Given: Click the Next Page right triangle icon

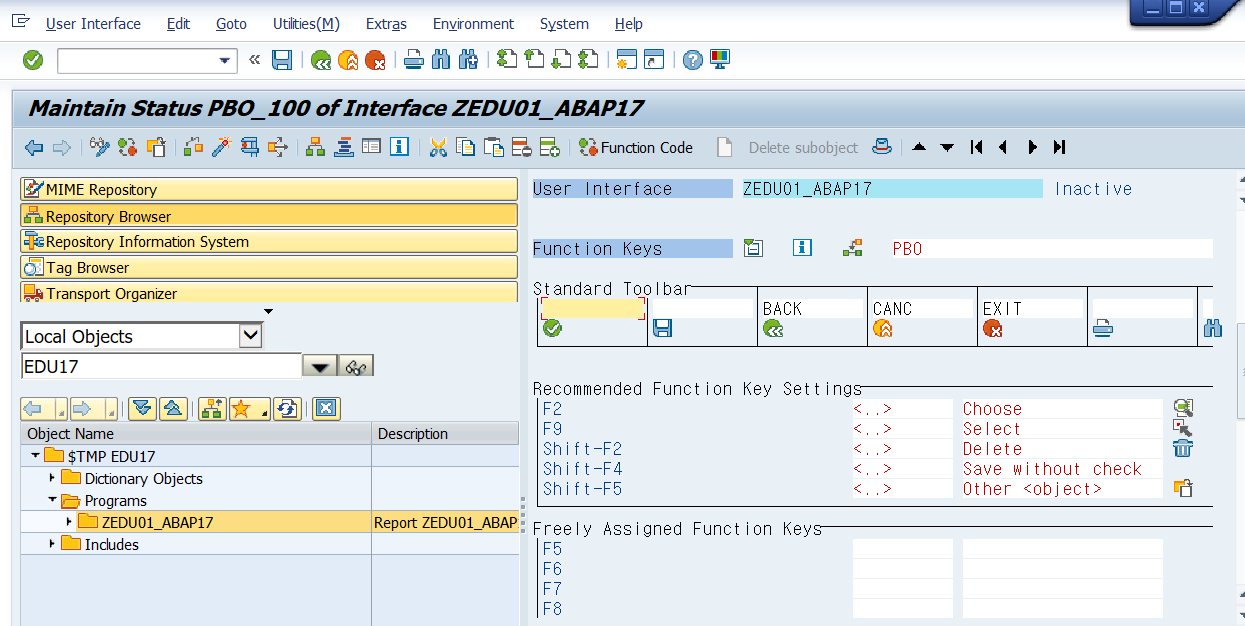Looking at the screenshot, I should click(1034, 148).
